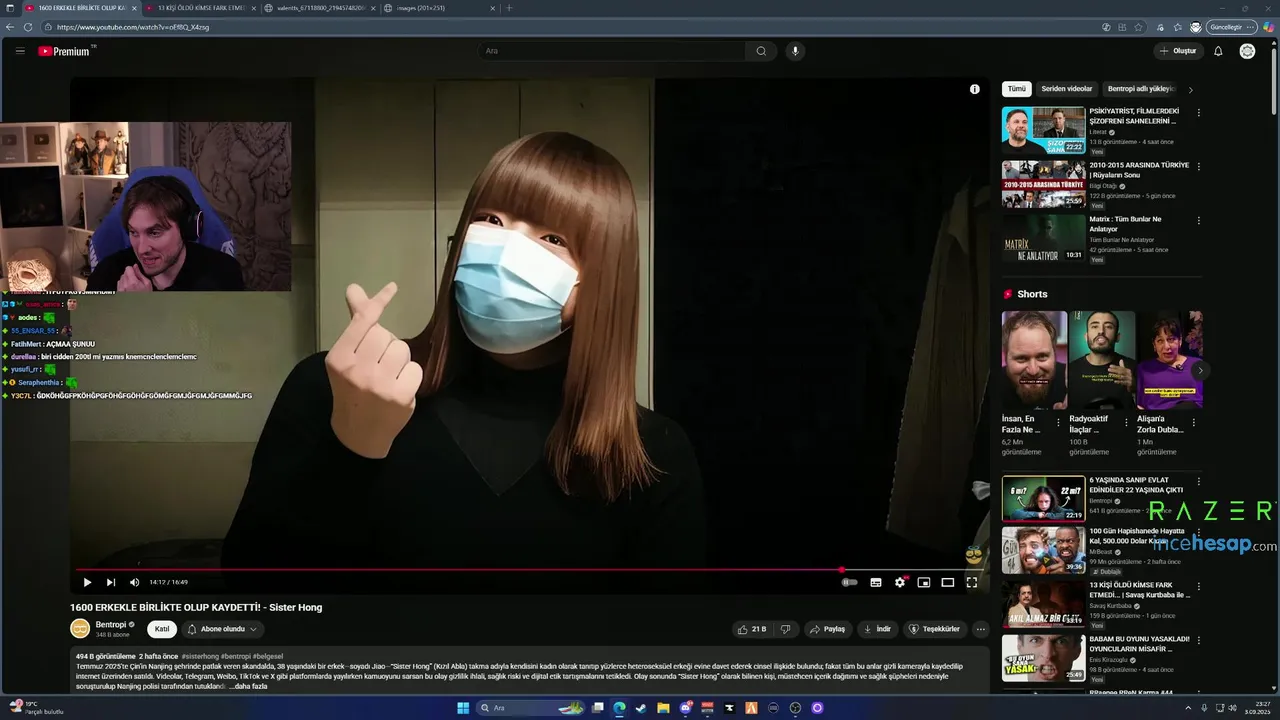Open options menu for 2010-2015 Türkiye video

(x=1198, y=167)
